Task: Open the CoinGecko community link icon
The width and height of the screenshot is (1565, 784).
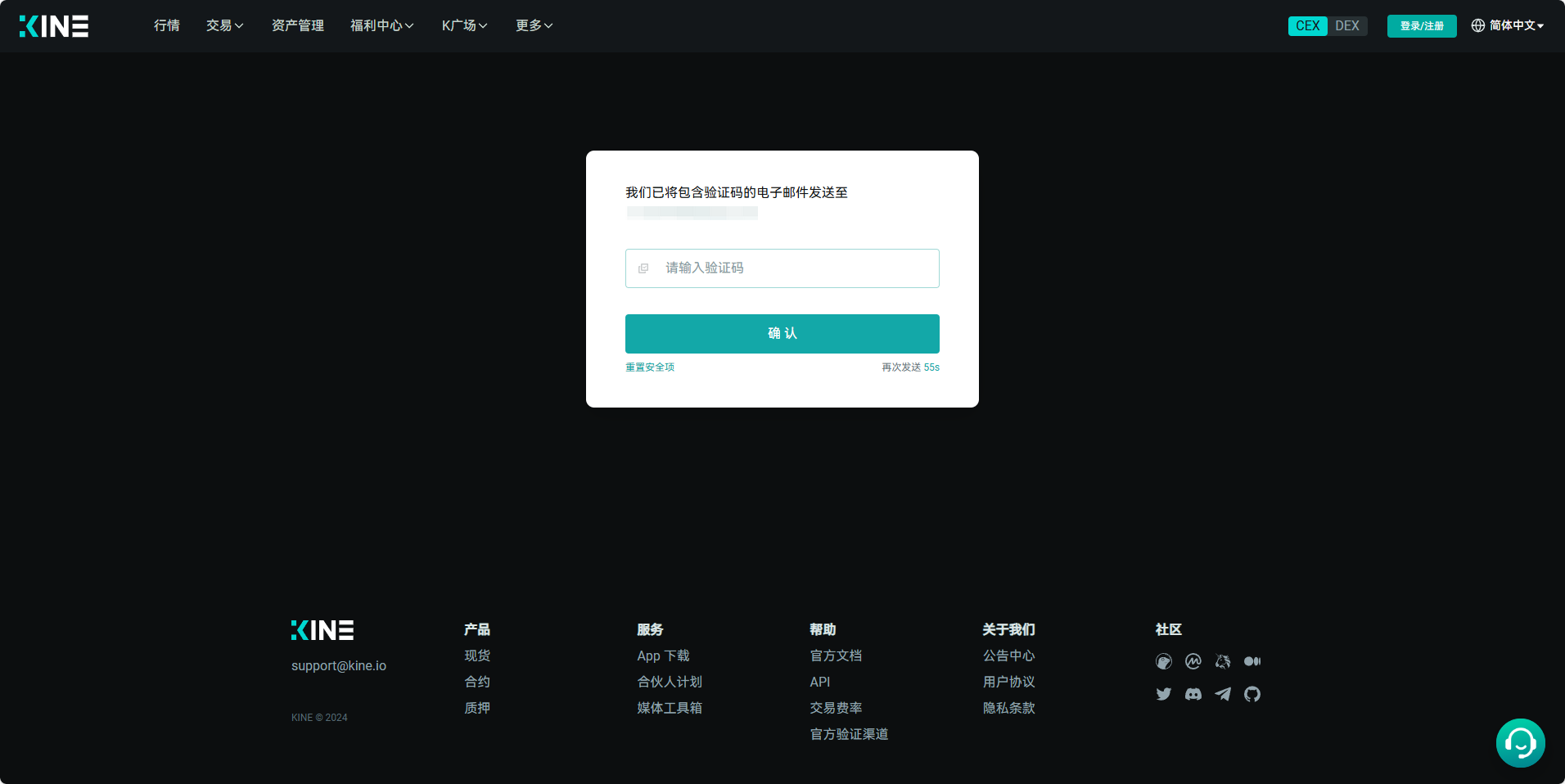Action: [x=1163, y=661]
